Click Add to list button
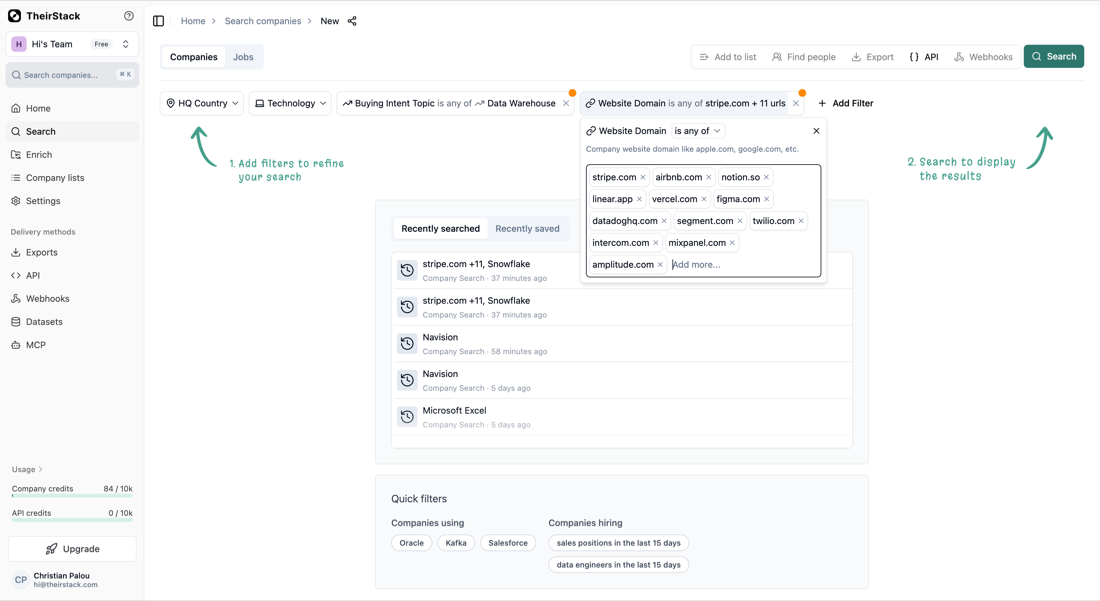This screenshot has width=1100, height=601. click(727, 57)
